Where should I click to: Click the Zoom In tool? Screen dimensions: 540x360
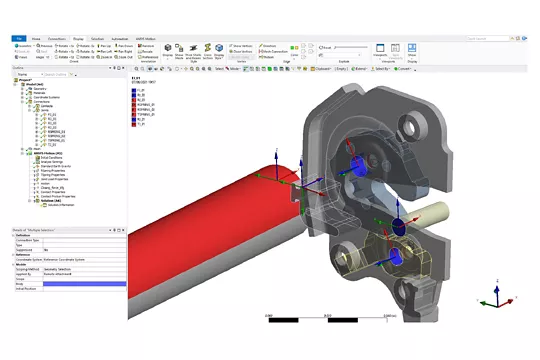(x=104, y=57)
